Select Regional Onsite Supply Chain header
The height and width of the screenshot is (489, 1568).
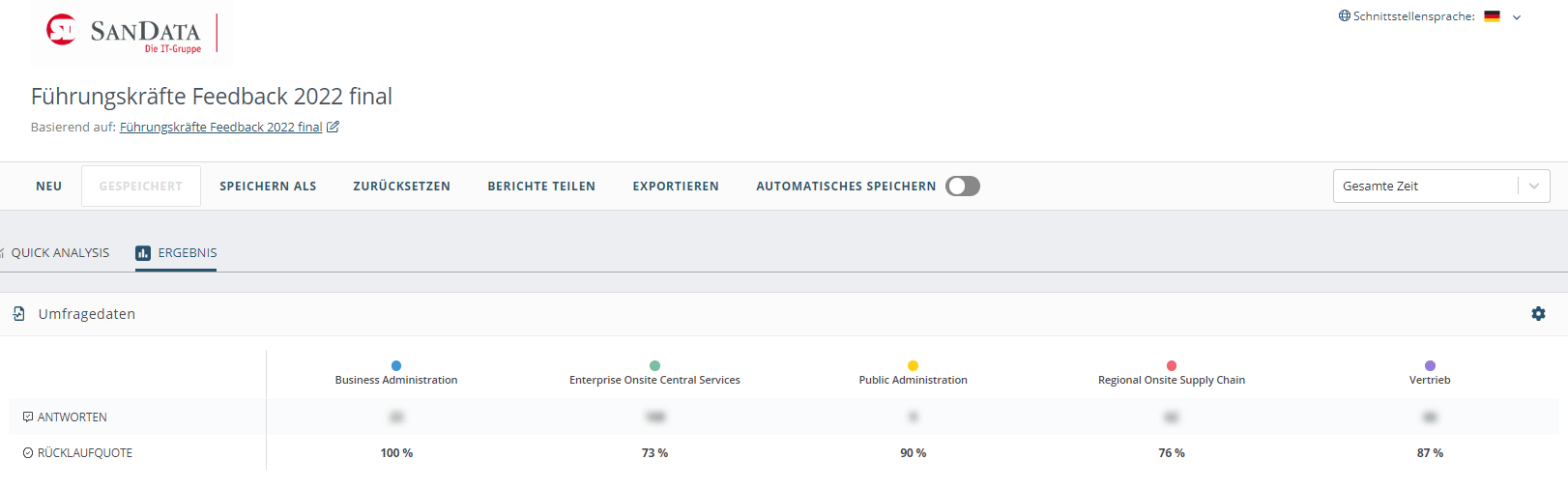coord(1172,380)
